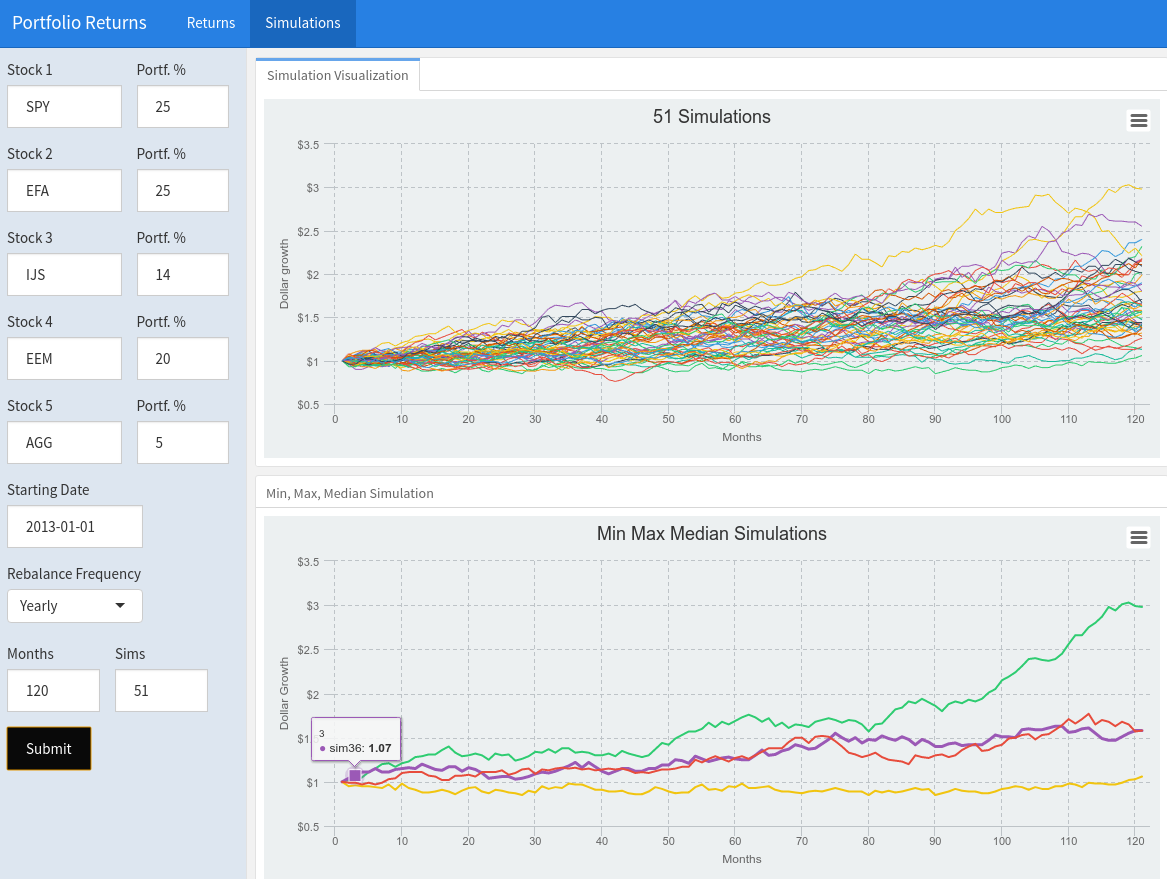Select the Stock 1 ticker field showing SPY
Screen dimensions: 1167x879
coord(64,106)
